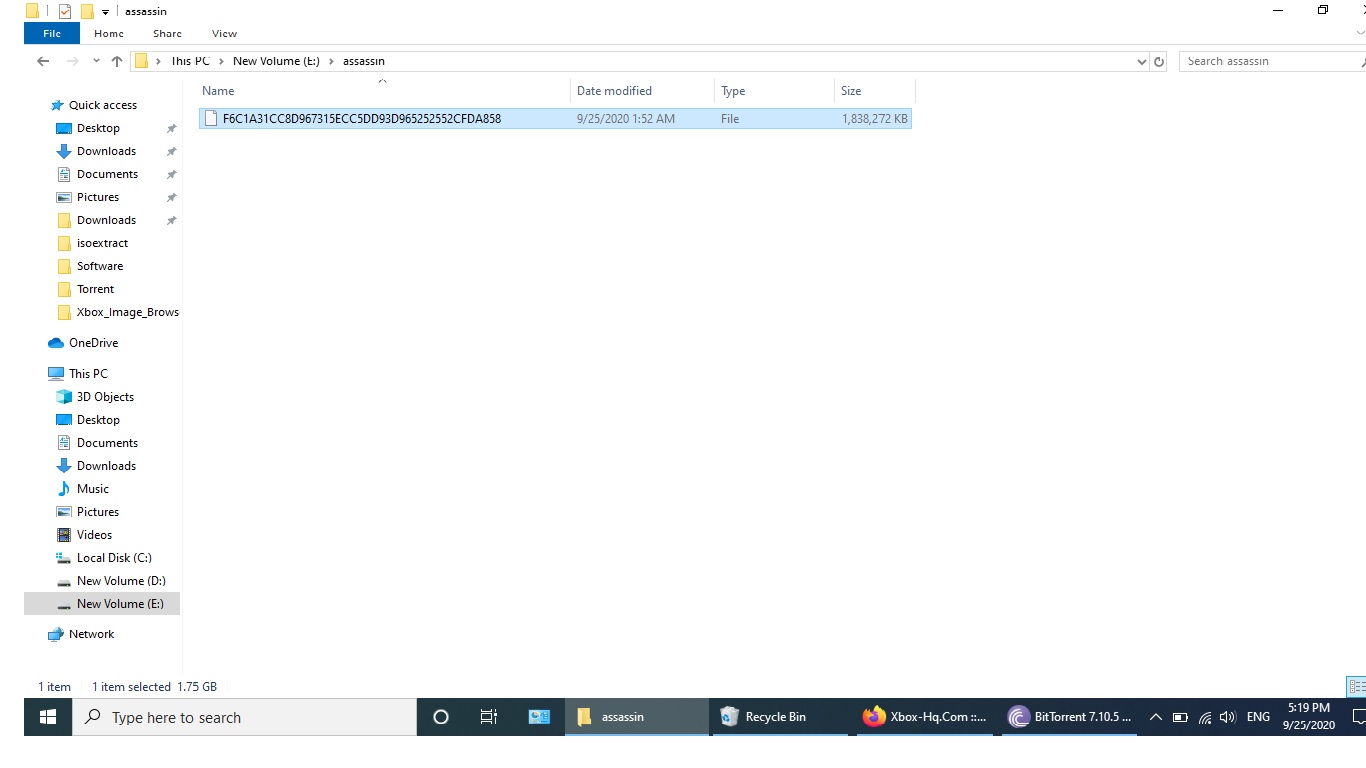Click the taskbar search box
Viewport: 1366px width, 768px height.
click(x=244, y=717)
